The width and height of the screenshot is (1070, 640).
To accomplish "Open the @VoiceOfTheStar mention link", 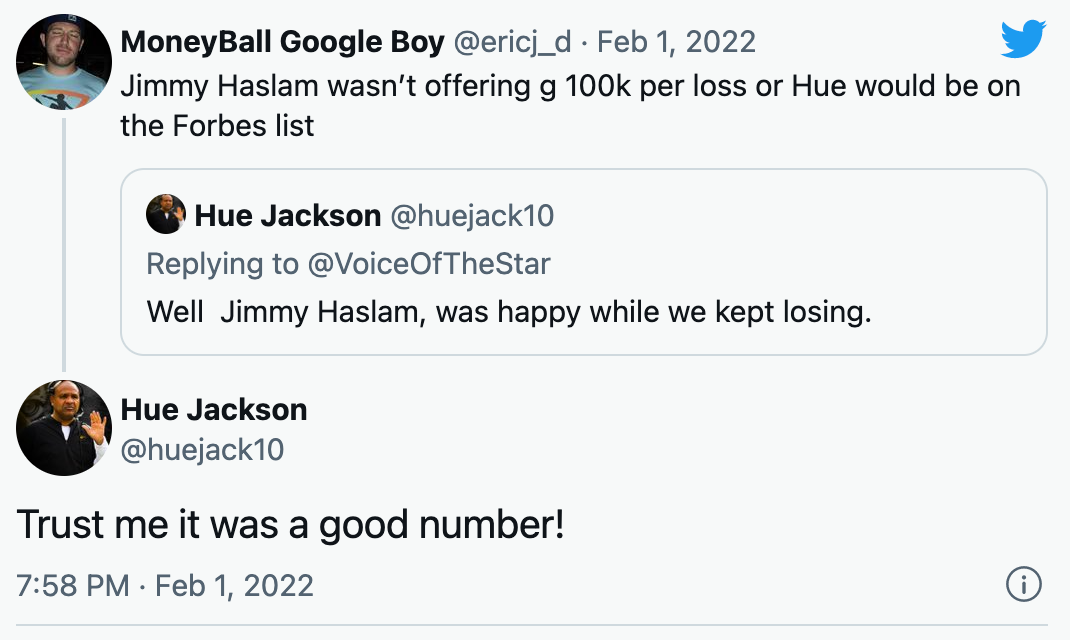I will 429,263.
